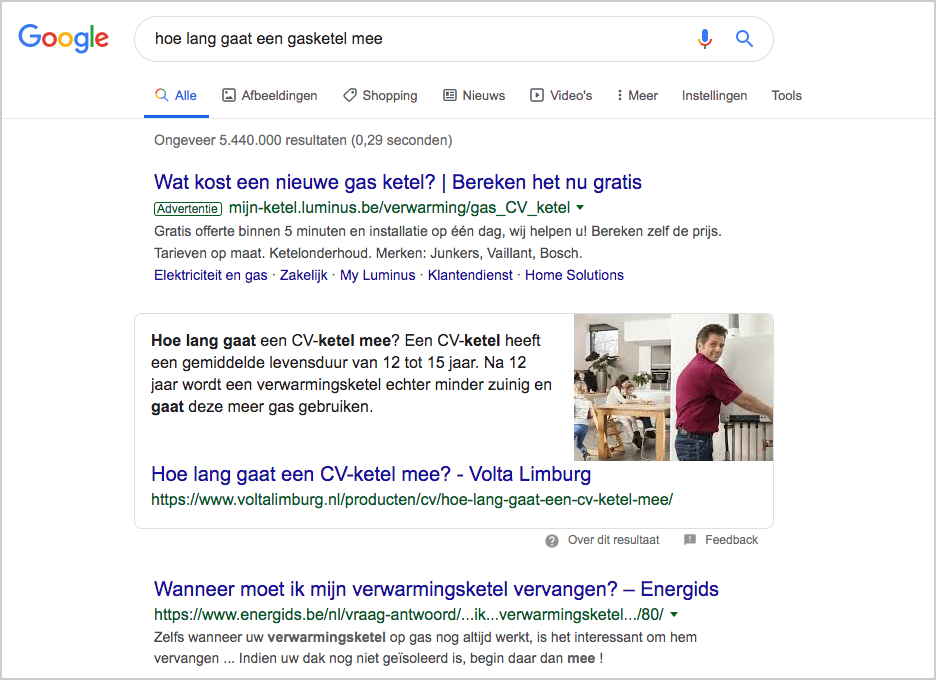Open the Afbeeldingen images tab
This screenshot has width=936, height=680.
(270, 96)
